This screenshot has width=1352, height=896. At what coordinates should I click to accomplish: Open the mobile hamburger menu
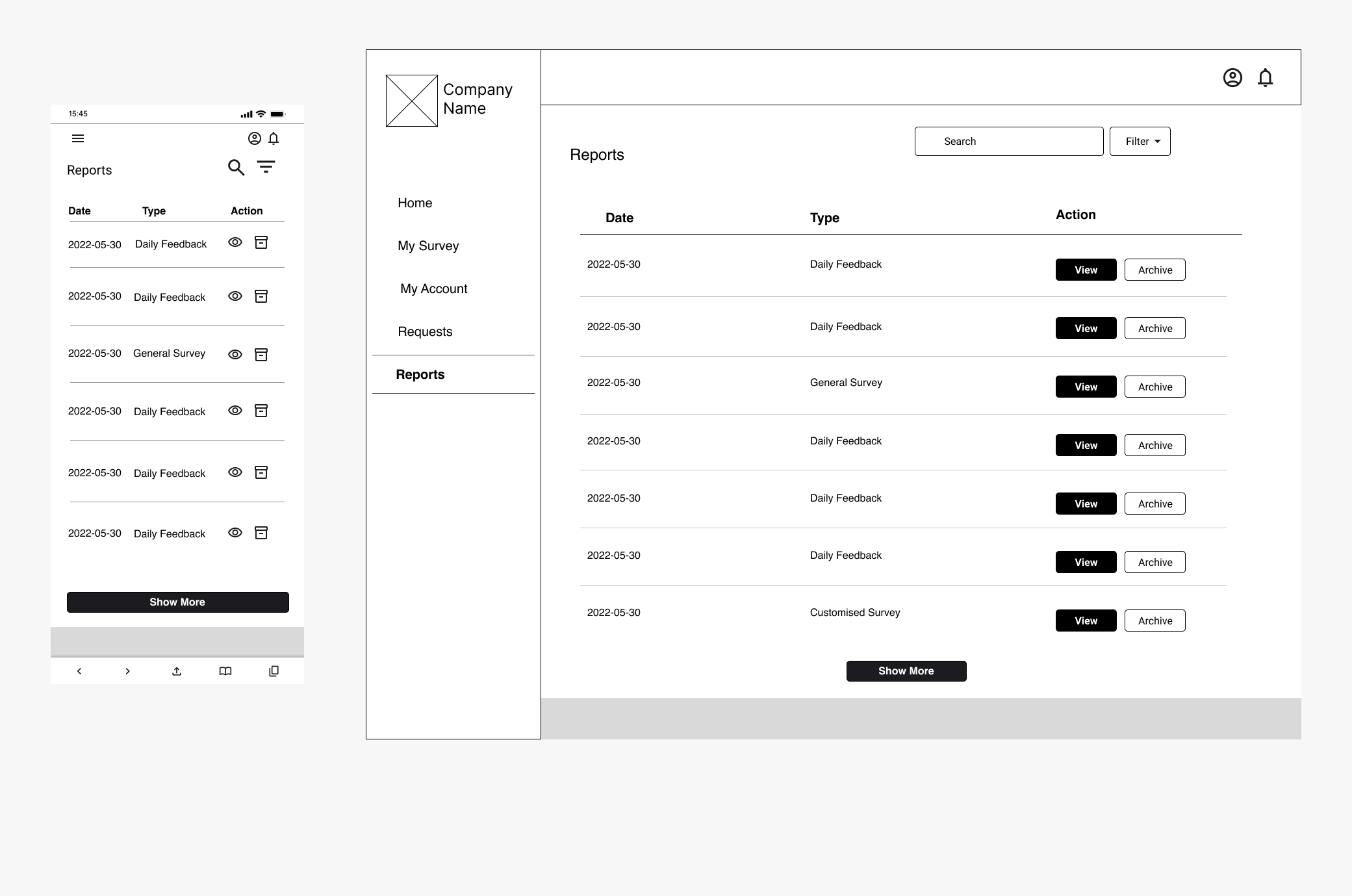[78, 138]
